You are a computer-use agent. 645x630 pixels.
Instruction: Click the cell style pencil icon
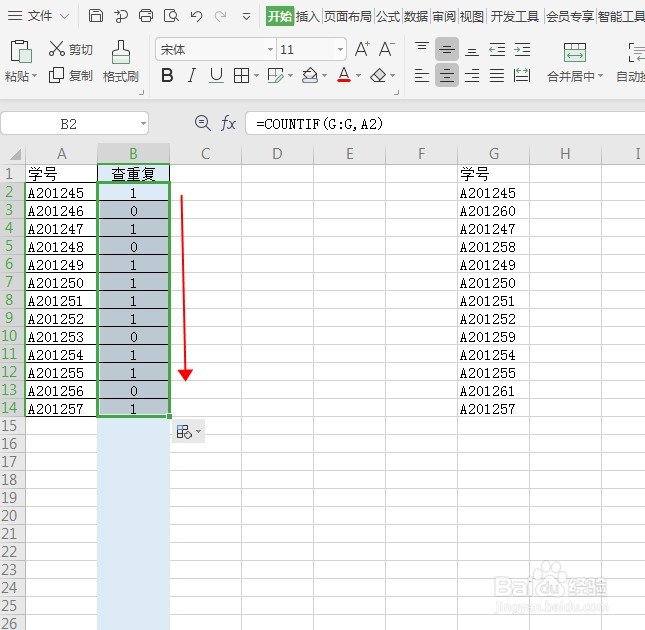coord(275,76)
